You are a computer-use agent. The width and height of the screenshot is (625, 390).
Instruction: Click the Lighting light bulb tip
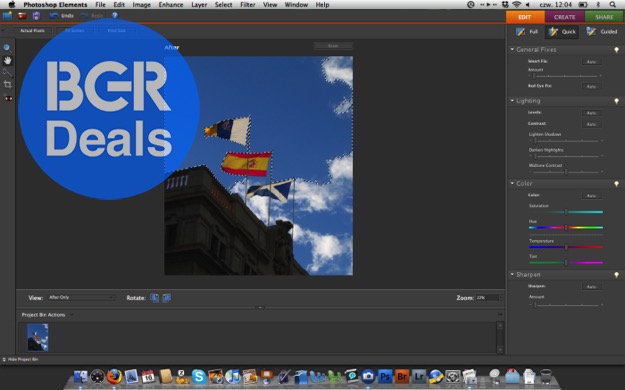click(x=617, y=101)
